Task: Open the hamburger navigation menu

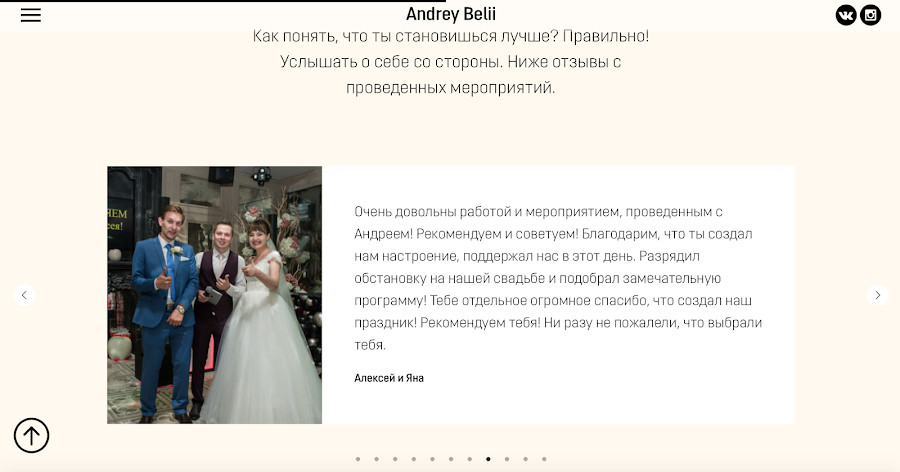Action: click(31, 16)
